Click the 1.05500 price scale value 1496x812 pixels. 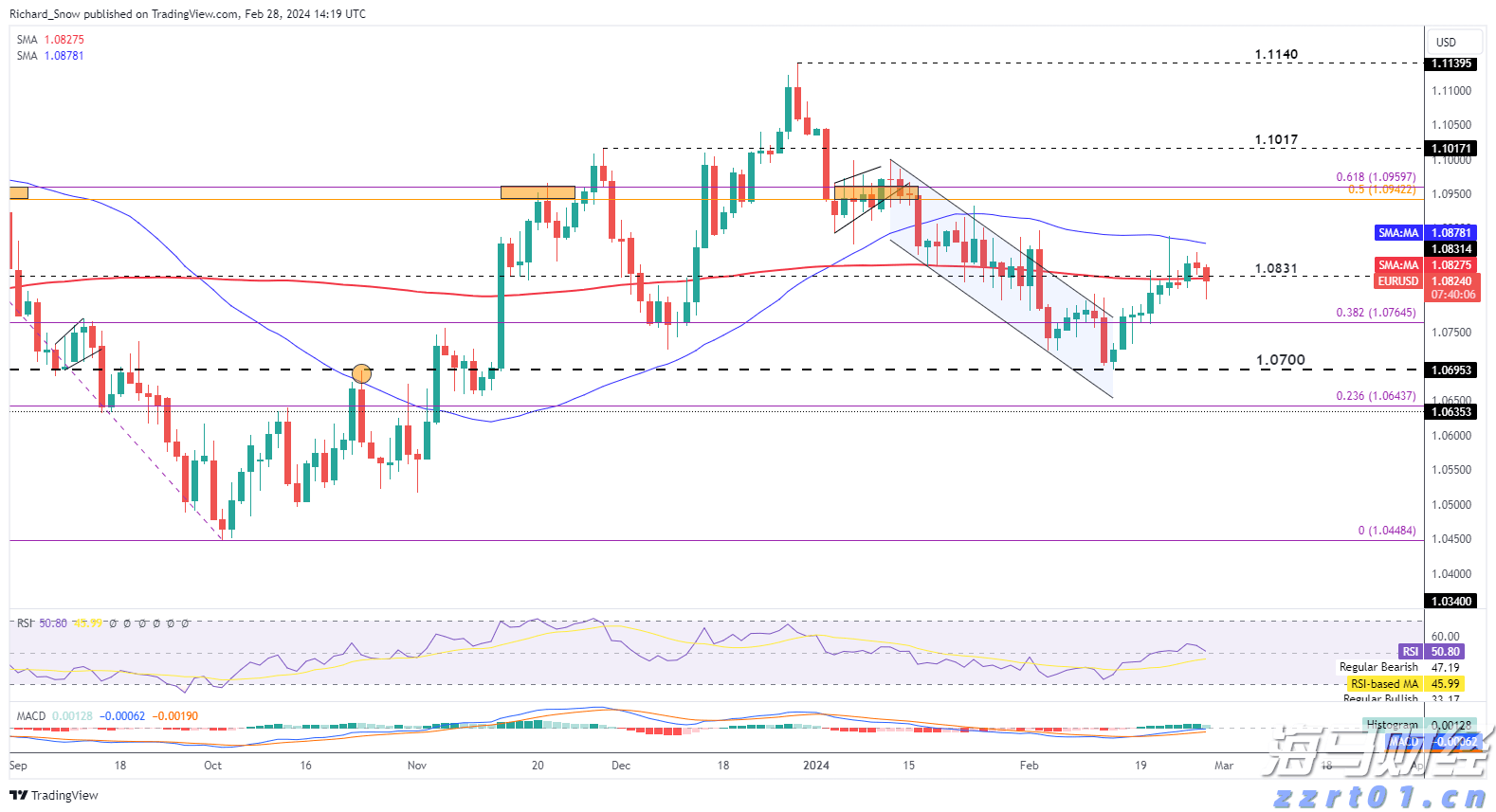click(1451, 470)
